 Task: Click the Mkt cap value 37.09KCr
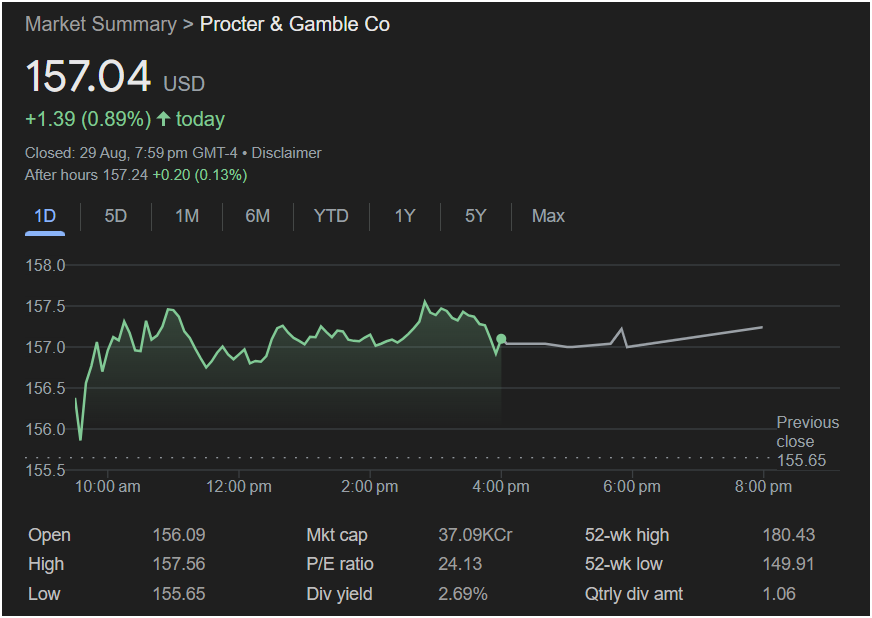(x=475, y=535)
